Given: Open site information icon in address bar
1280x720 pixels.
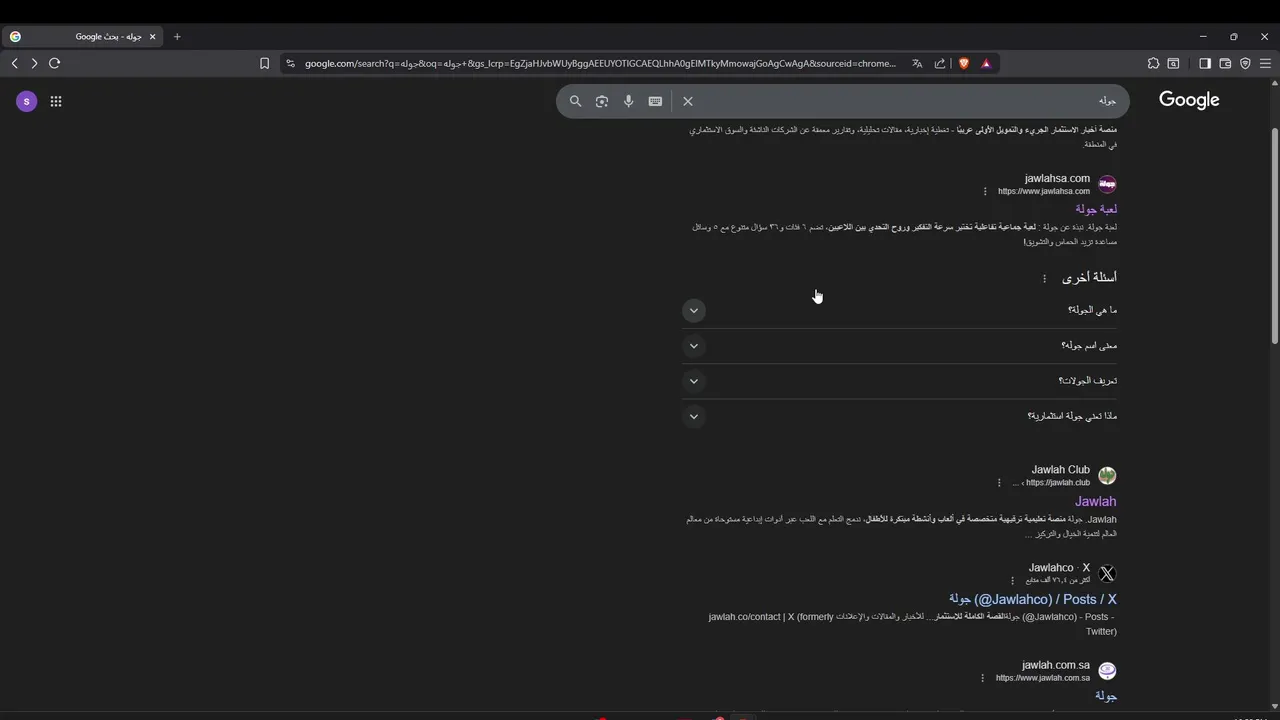Looking at the screenshot, I should (x=290, y=63).
